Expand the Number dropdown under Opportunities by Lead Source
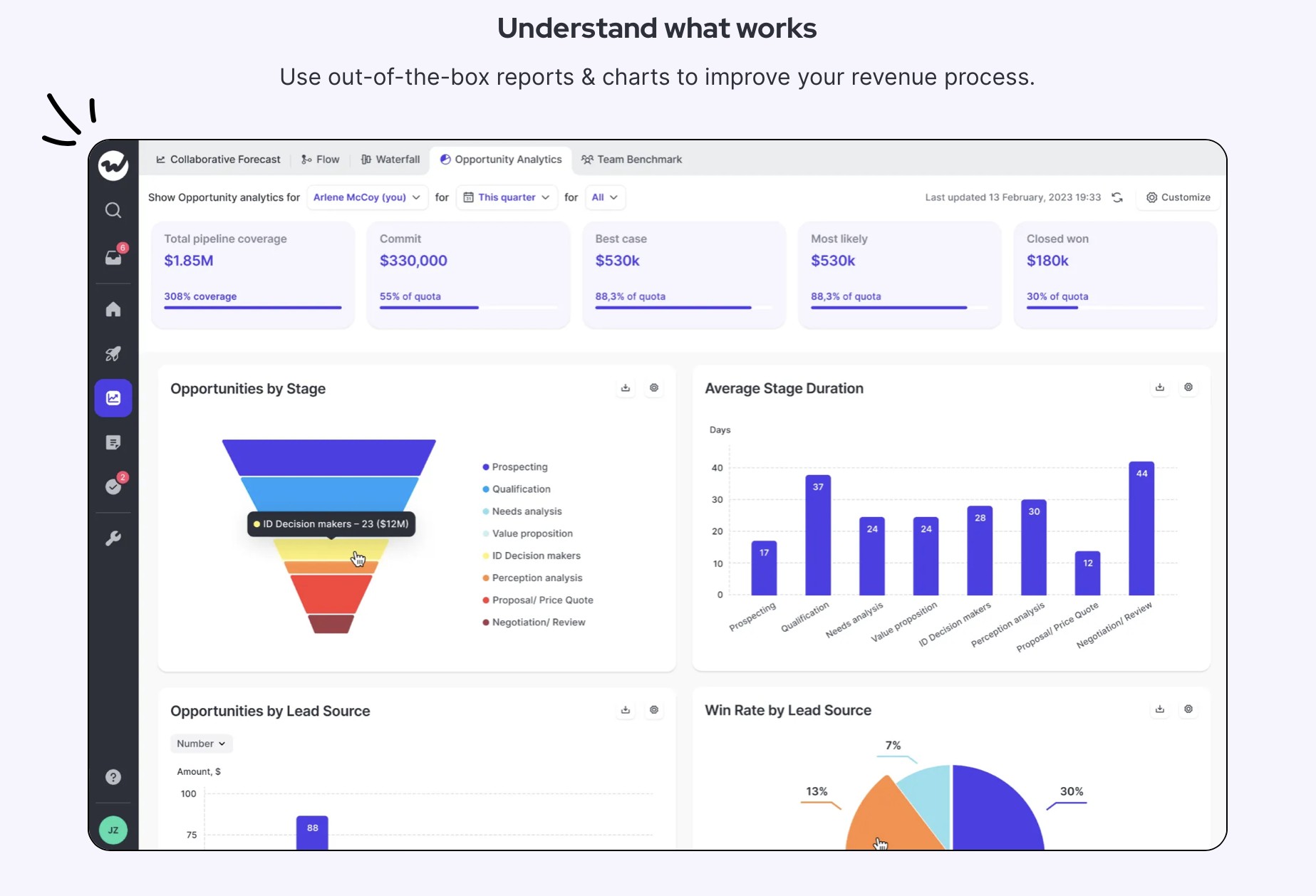Viewport: 1316px width, 896px height. (201, 743)
